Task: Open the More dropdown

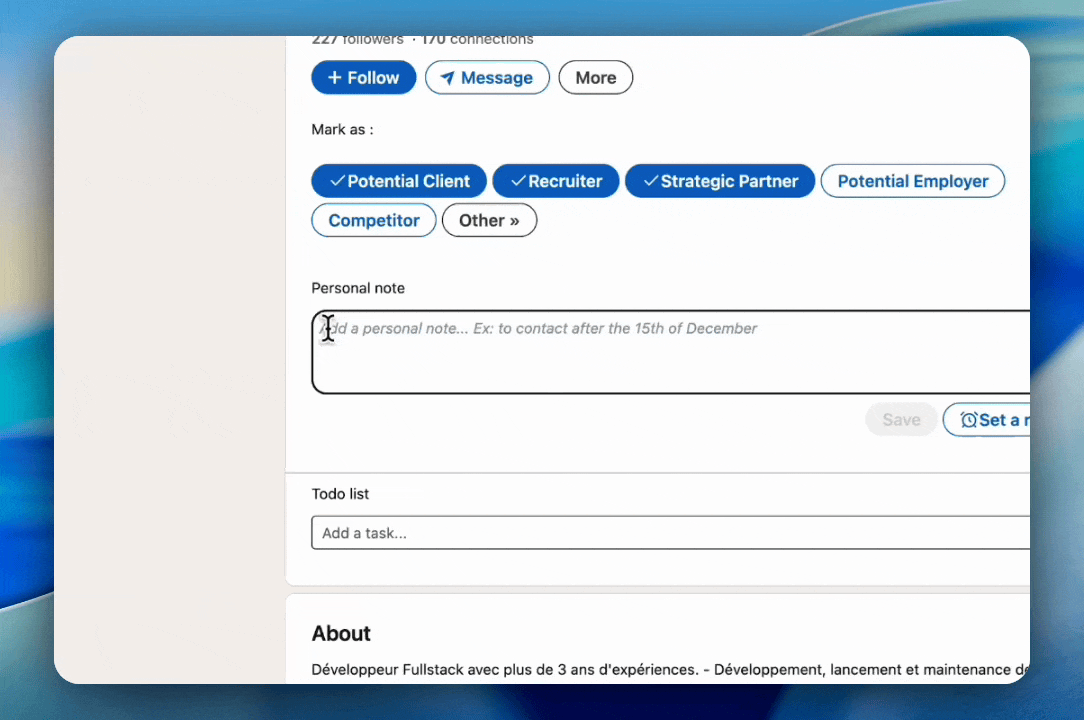Action: (595, 78)
